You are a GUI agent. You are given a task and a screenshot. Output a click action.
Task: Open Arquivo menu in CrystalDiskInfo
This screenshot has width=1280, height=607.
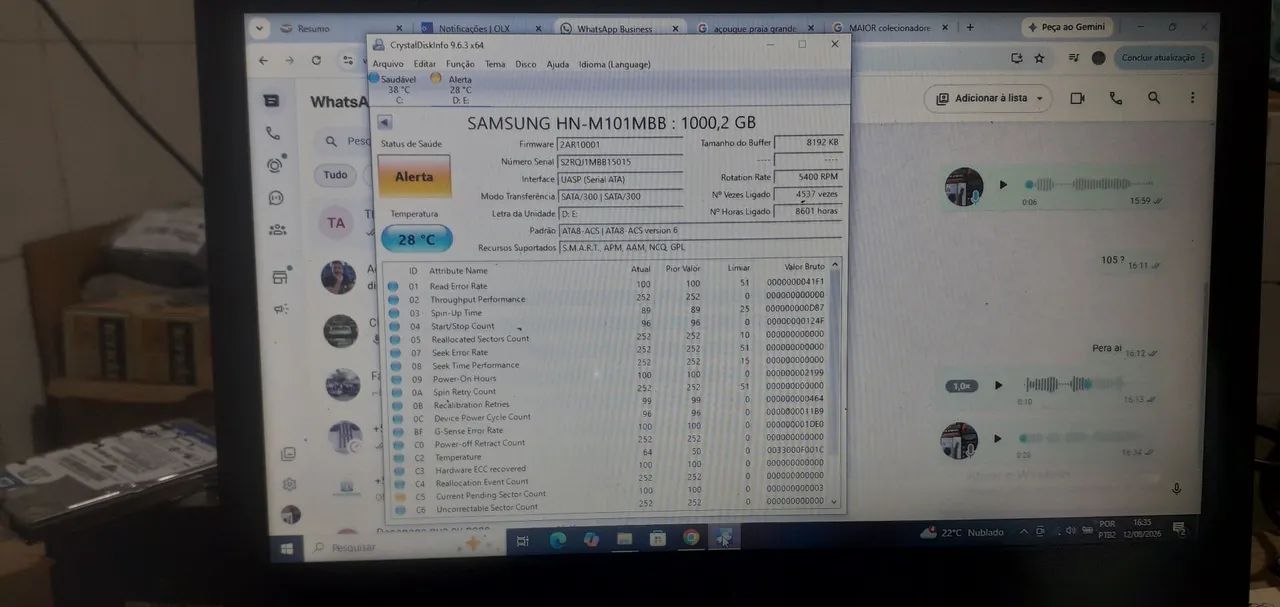click(x=388, y=64)
